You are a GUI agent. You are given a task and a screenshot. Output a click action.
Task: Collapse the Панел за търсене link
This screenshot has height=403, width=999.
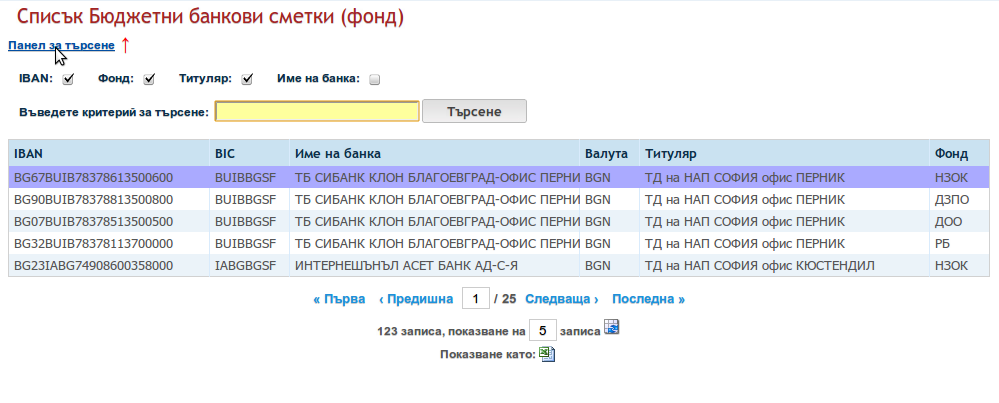61,45
